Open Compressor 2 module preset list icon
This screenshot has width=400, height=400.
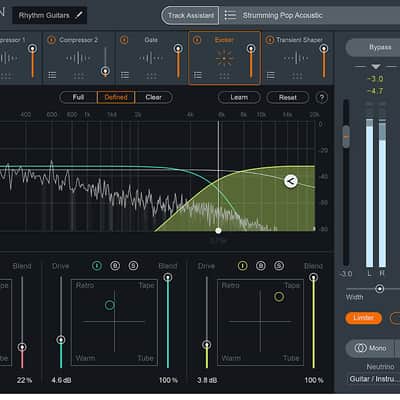click(52, 75)
